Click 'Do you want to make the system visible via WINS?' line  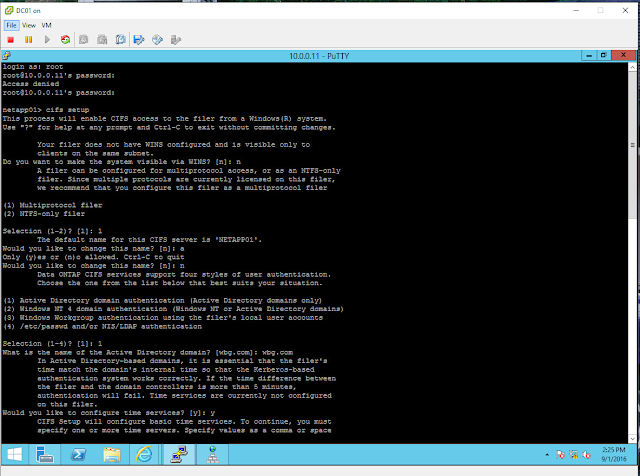pyautogui.click(x=122, y=162)
